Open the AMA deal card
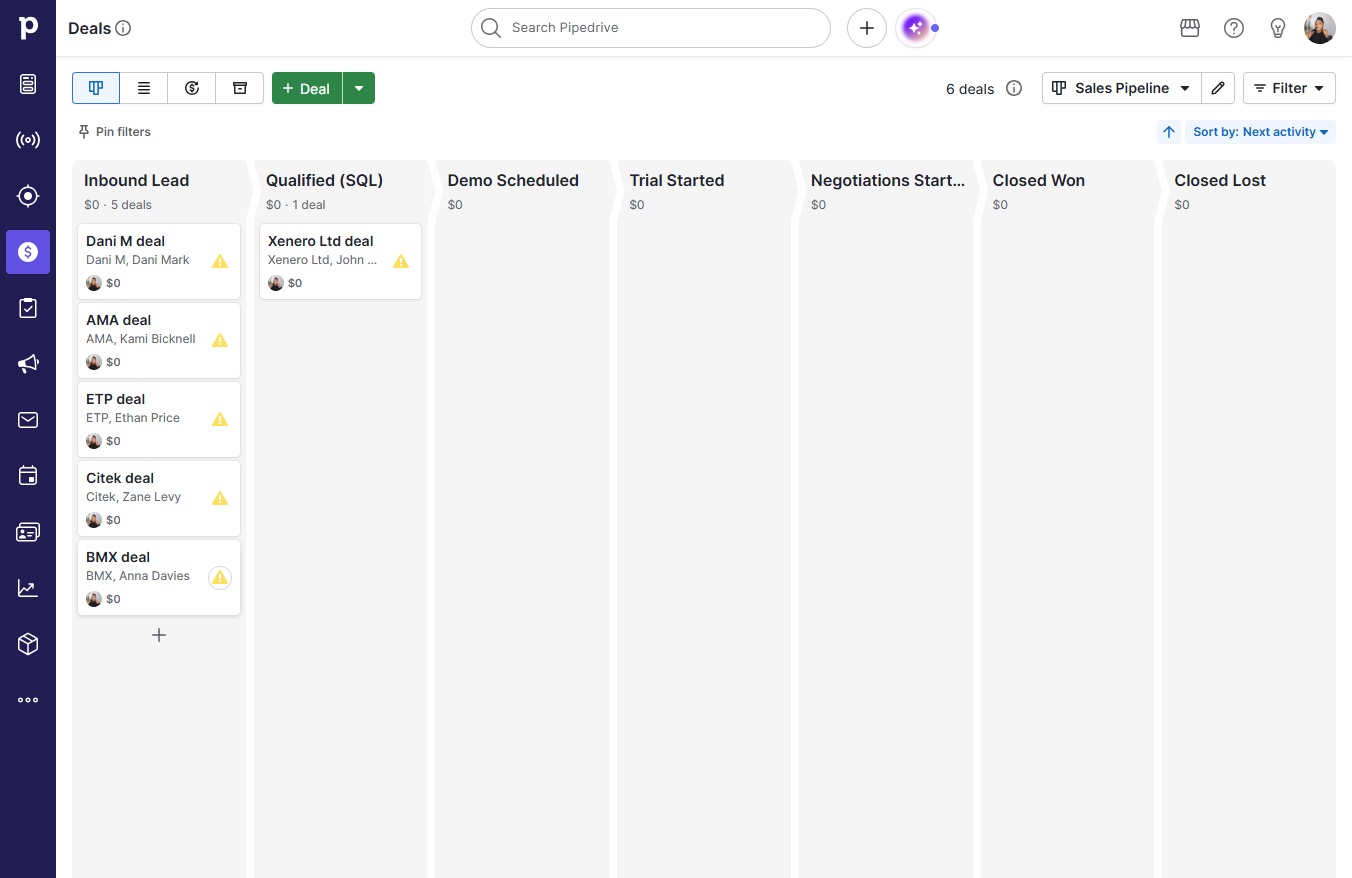 pos(159,340)
